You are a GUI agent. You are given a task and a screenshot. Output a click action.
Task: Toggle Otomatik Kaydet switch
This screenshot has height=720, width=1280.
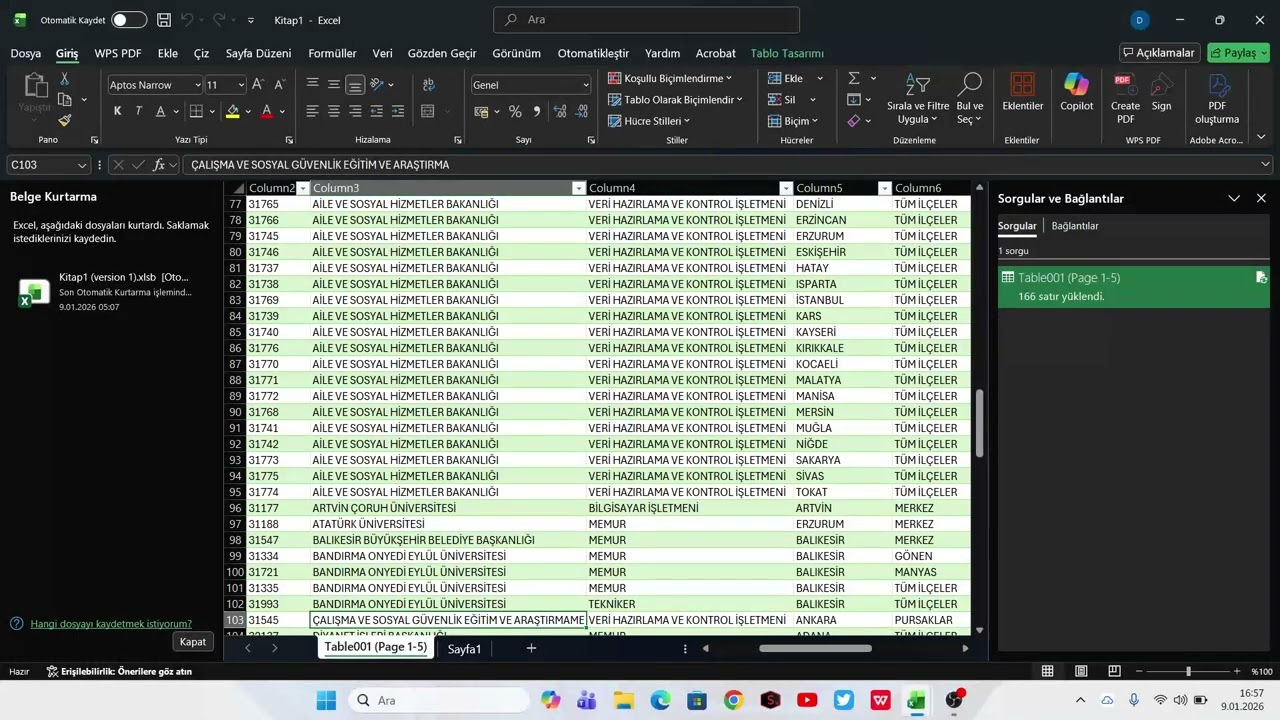129,20
